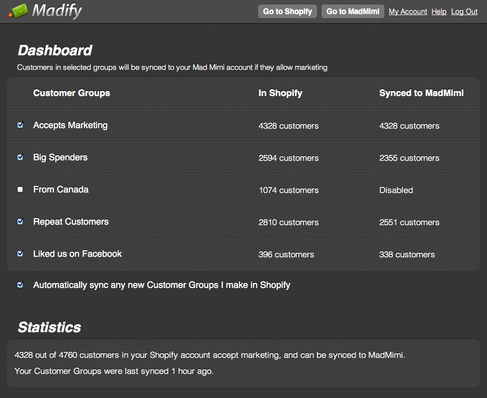Click 2355 customers synced value
The image size is (487, 398).
click(409, 158)
